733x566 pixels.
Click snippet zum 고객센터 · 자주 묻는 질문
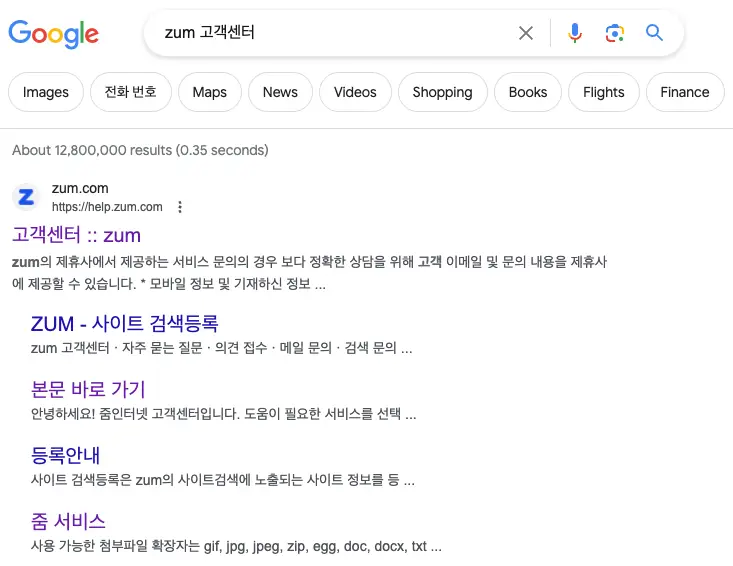222,348
